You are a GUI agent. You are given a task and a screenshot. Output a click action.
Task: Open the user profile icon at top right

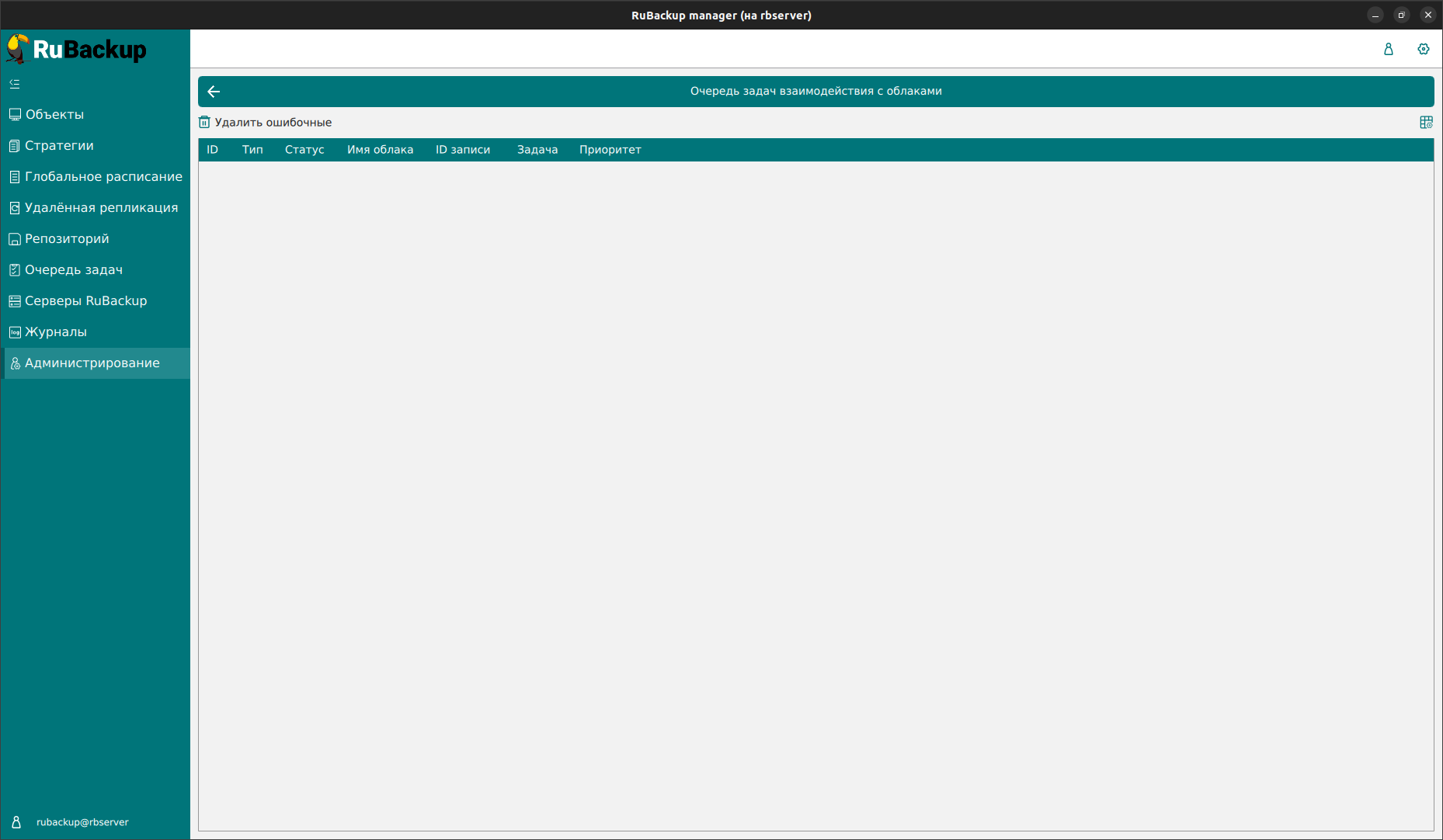pyautogui.click(x=1388, y=49)
